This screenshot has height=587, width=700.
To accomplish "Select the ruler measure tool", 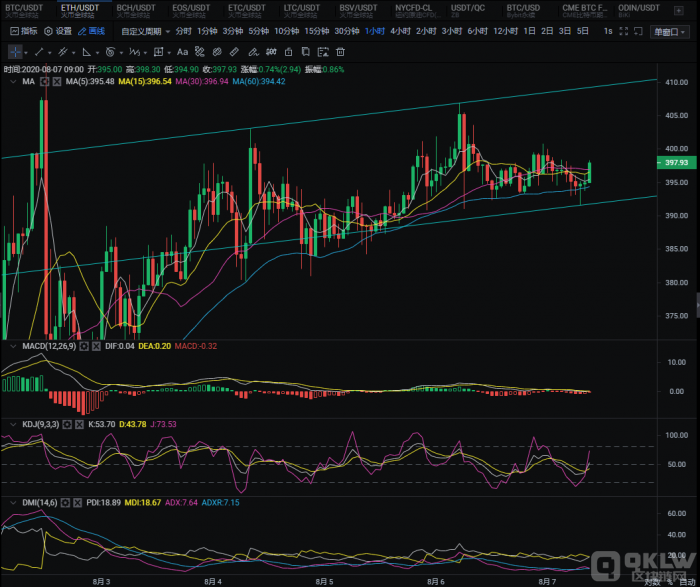I will [234, 52].
